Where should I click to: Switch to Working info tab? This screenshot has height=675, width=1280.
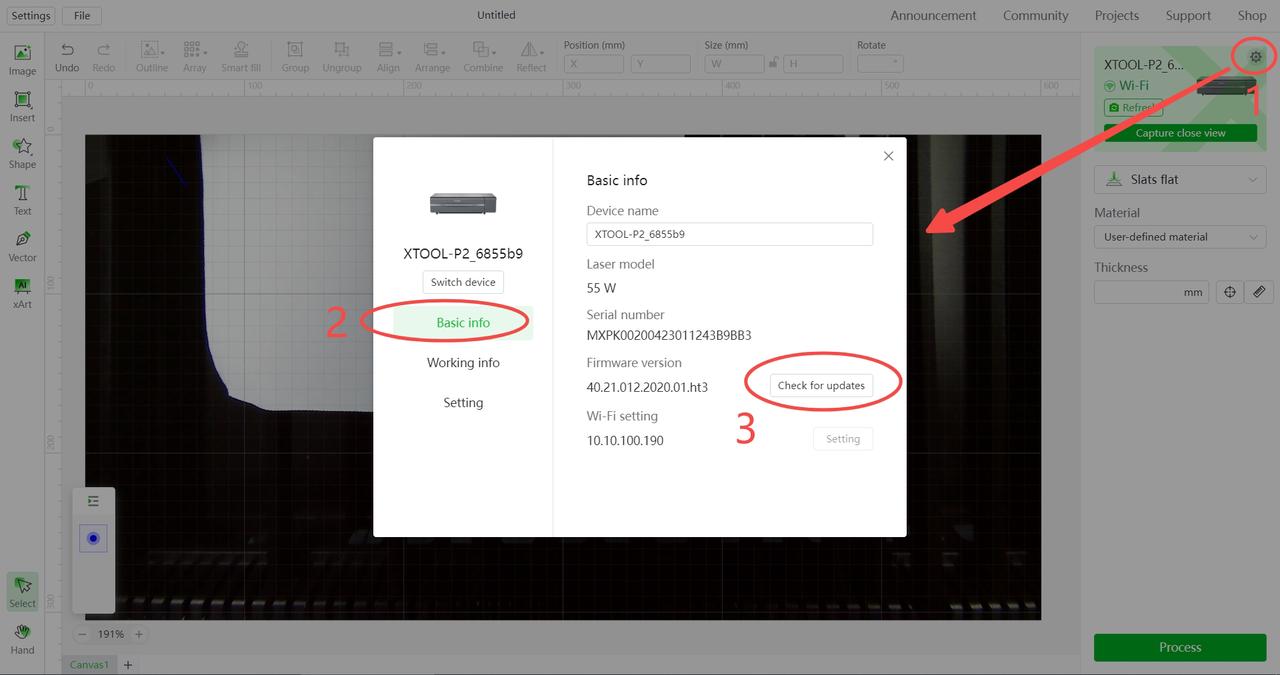pos(463,363)
